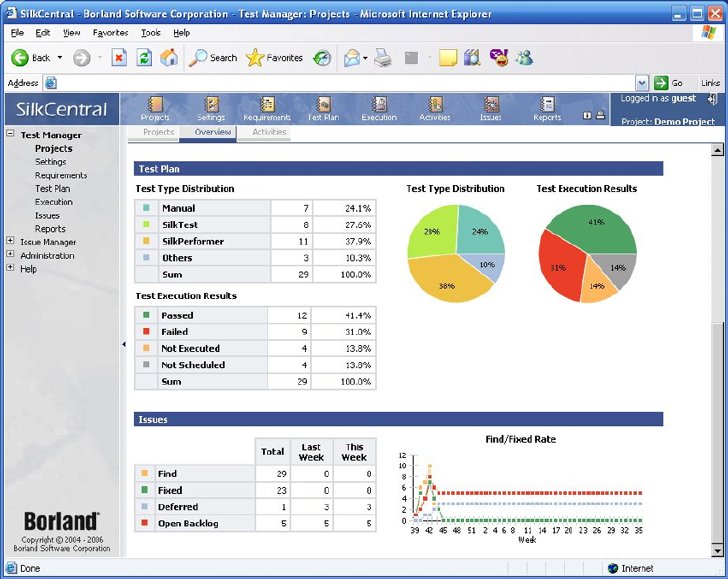
Task: Open the Execution unit icon
Action: coord(379,109)
